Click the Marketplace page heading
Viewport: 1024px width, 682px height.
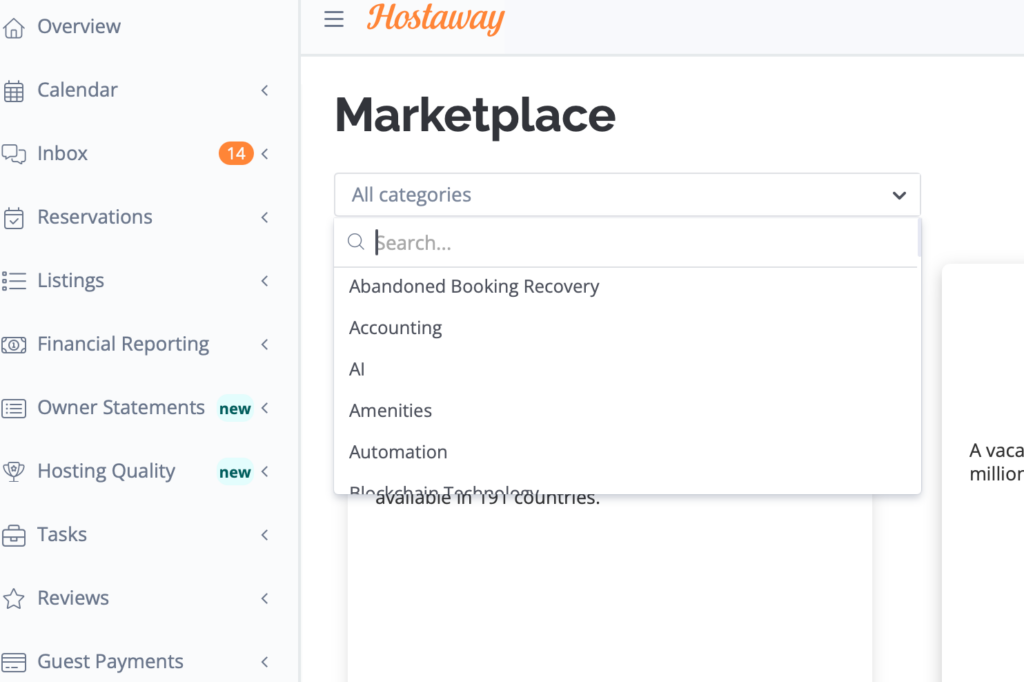(475, 116)
